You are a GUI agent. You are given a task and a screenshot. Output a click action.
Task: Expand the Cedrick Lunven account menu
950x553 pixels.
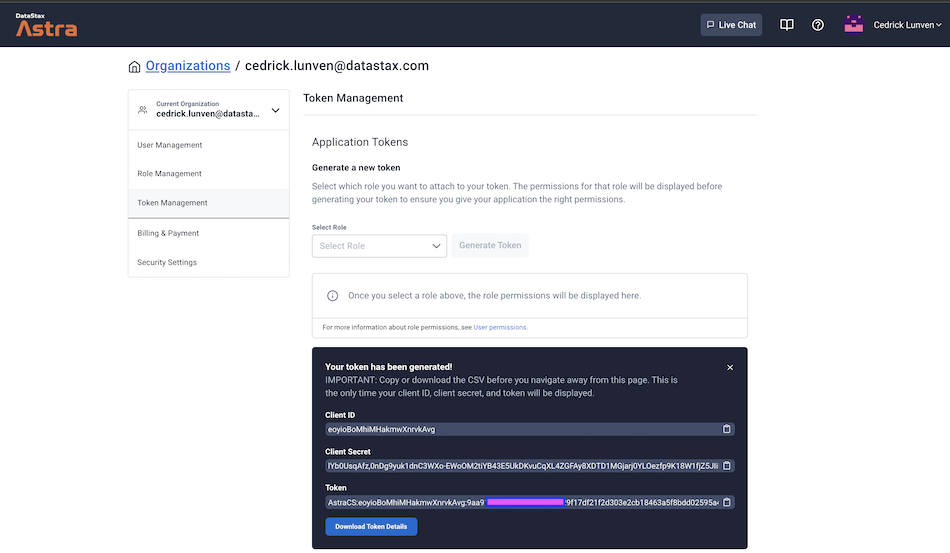coord(907,25)
